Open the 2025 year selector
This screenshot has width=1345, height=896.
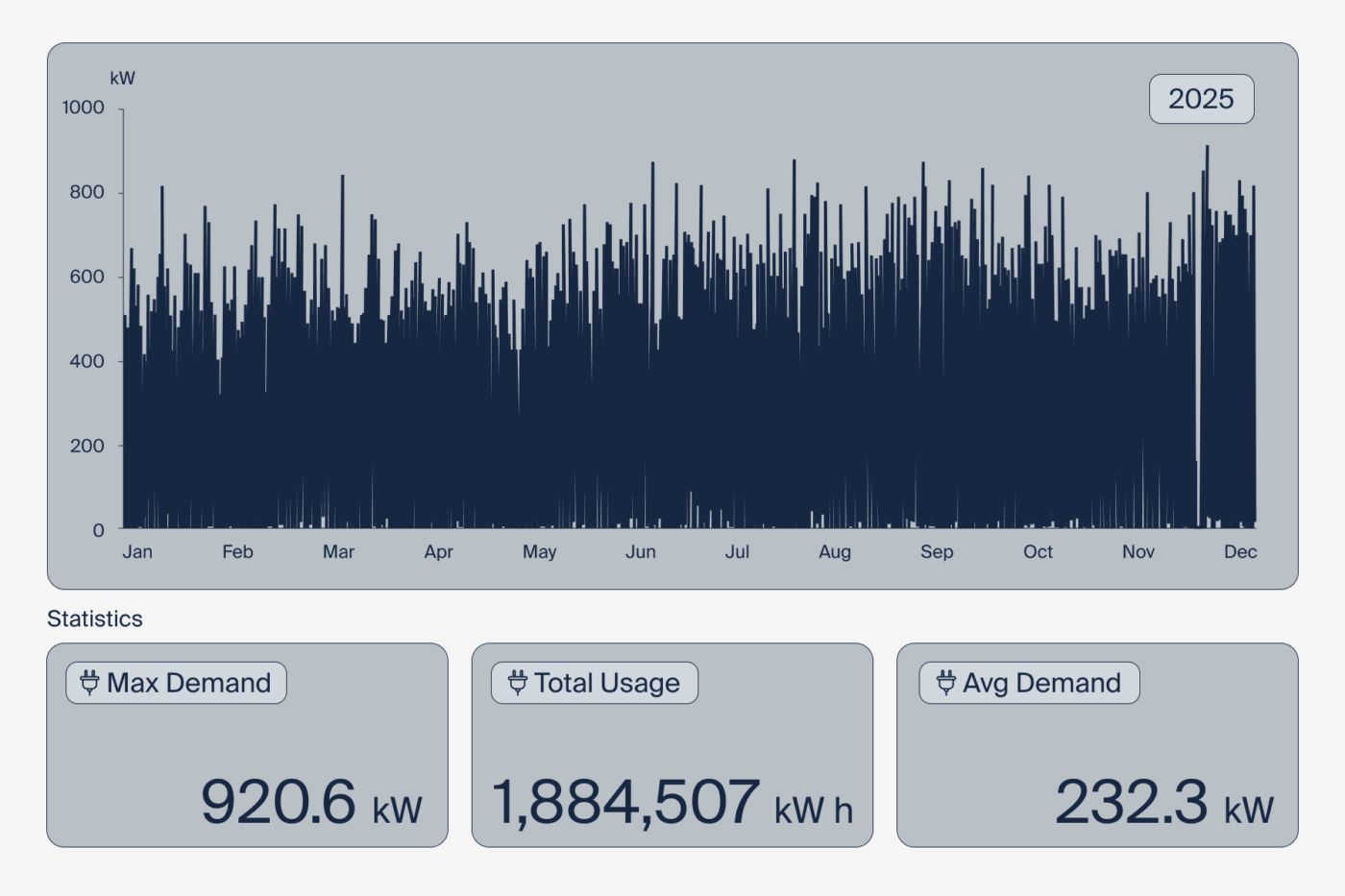(1201, 98)
